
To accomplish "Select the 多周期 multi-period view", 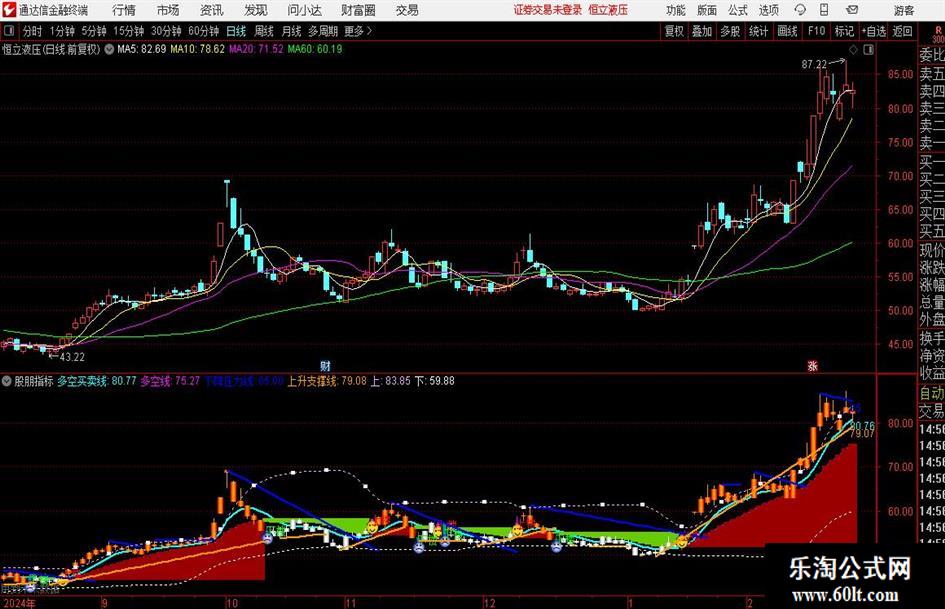I will (323, 31).
